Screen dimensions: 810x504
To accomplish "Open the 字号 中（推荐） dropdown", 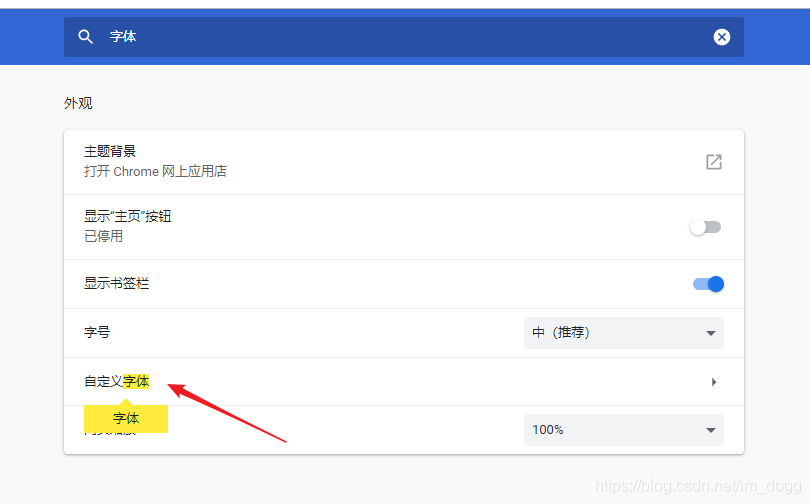I will (x=623, y=333).
